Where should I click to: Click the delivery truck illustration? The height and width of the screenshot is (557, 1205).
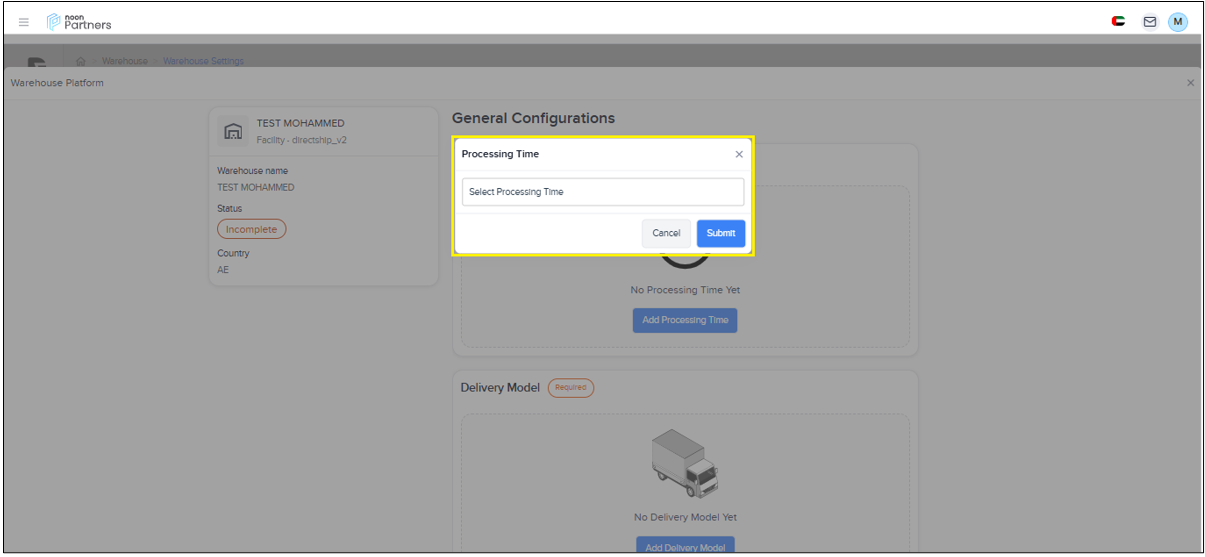point(684,464)
